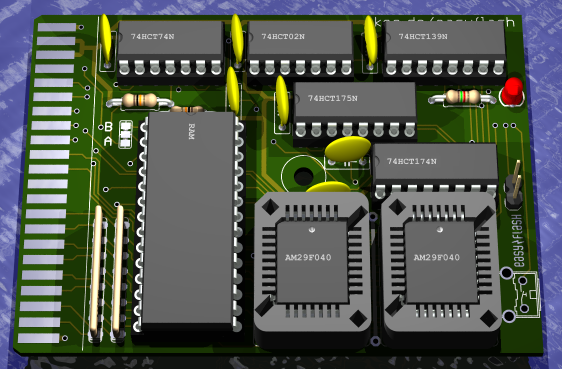Screen dimensions: 562x369
Task: Click the resistor beside the red LED
Action: [462, 97]
